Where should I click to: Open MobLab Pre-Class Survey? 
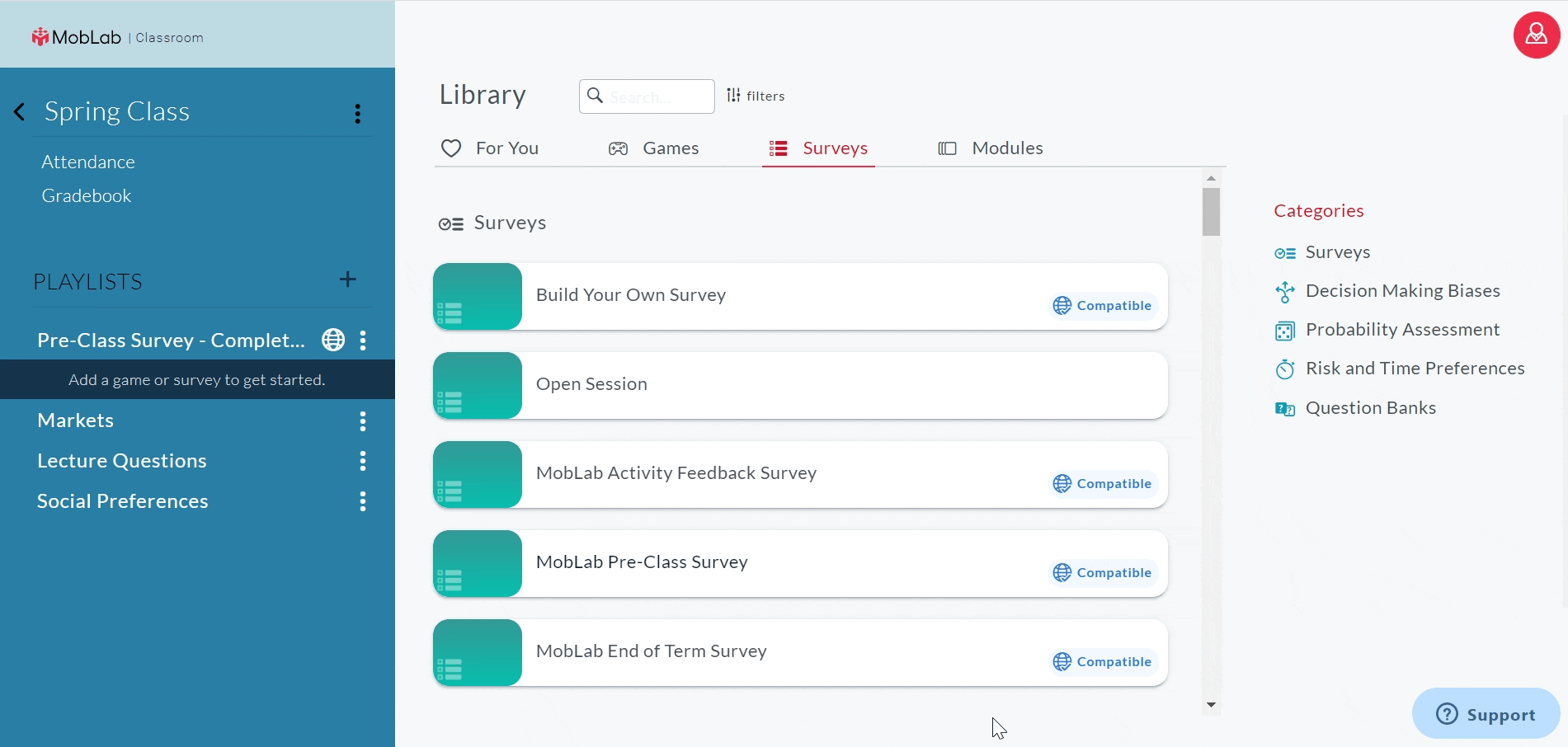click(800, 563)
